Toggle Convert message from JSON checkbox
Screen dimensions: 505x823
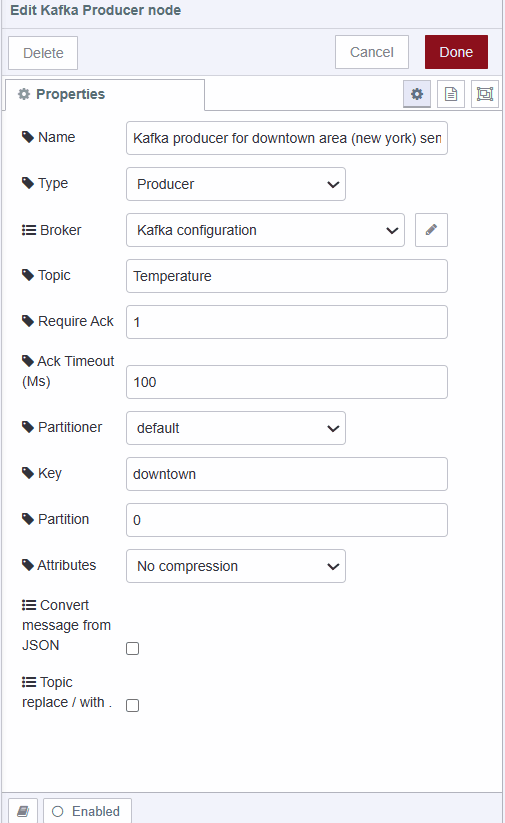pyautogui.click(x=133, y=649)
